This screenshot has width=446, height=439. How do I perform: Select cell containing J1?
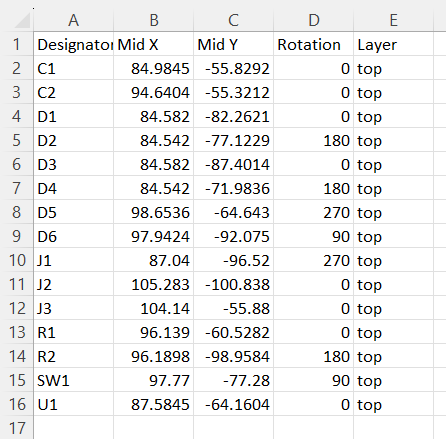point(74,260)
